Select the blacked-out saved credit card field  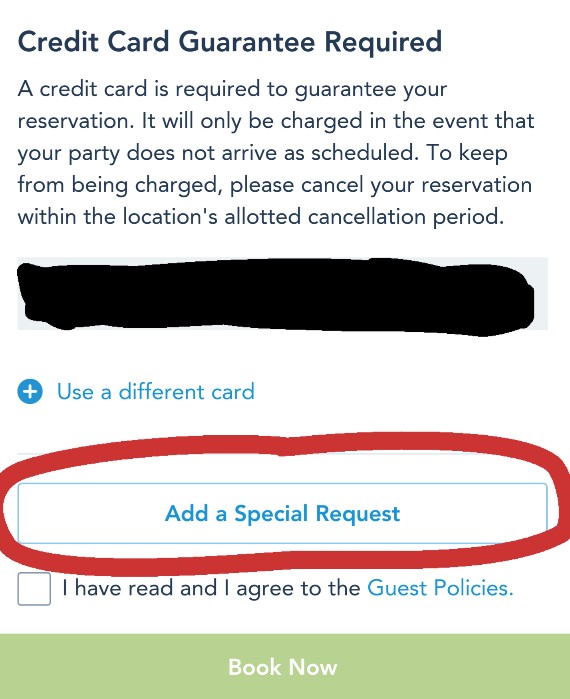[282, 294]
